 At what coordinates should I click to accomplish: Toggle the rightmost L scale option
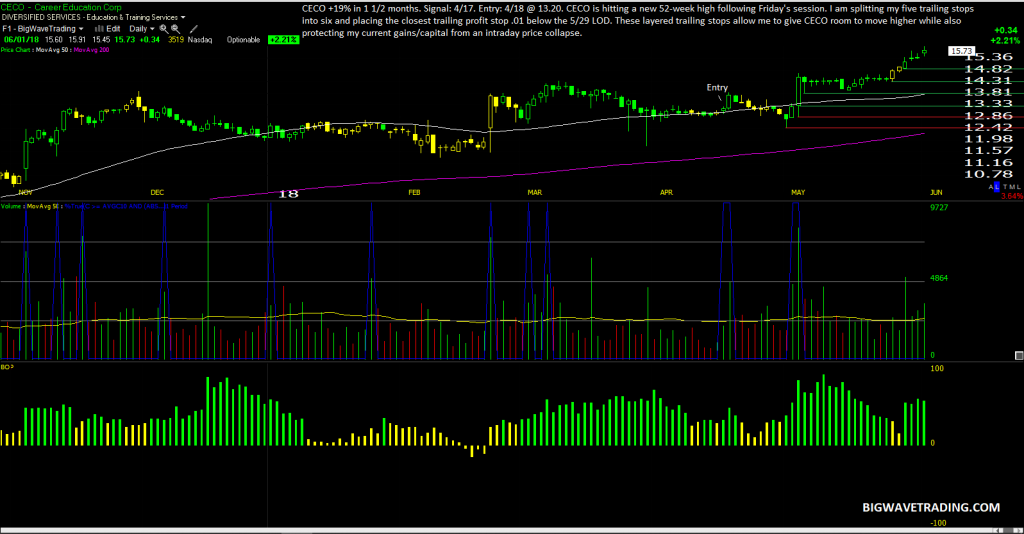[x=1019, y=187]
